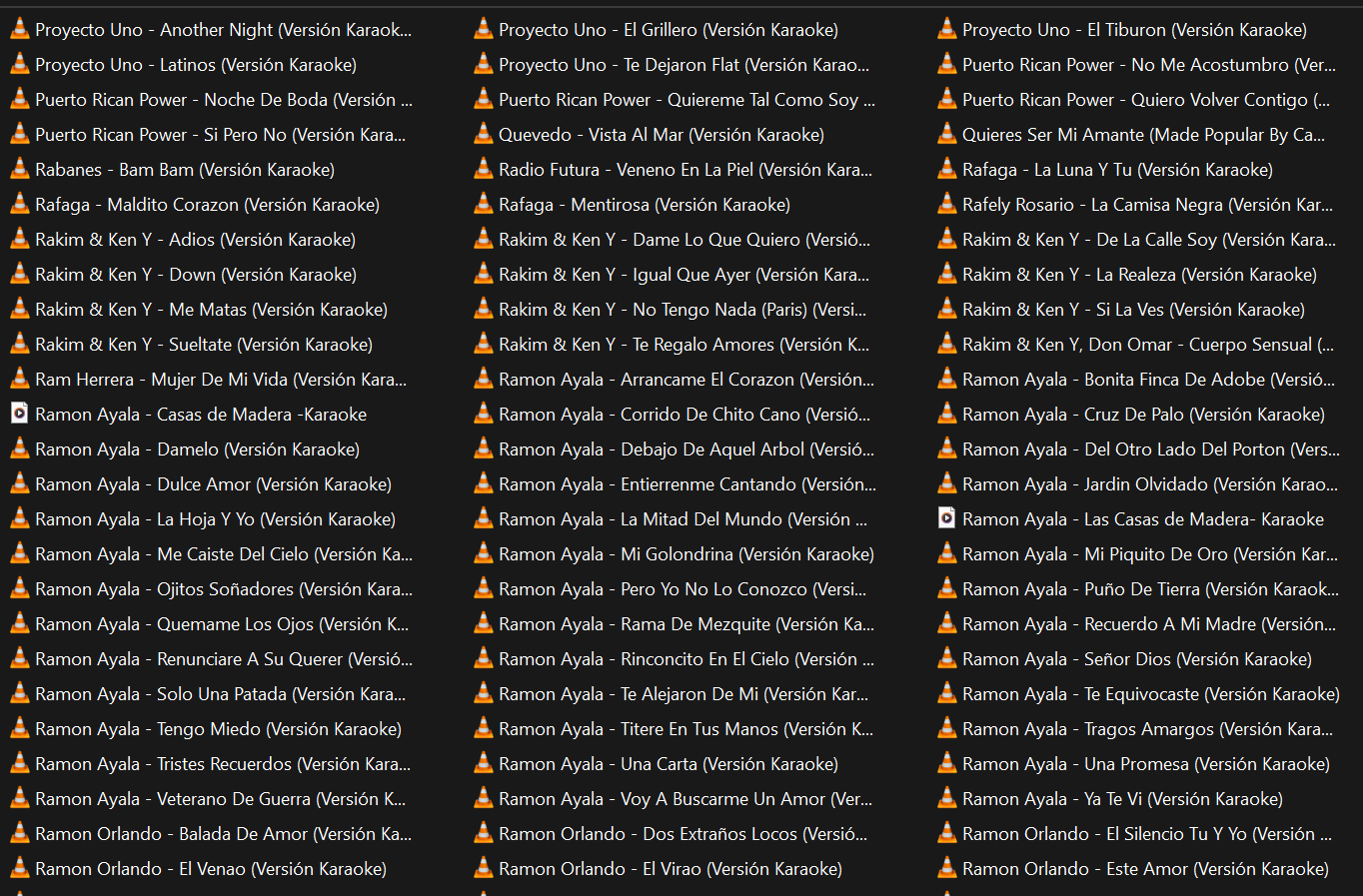The width and height of the screenshot is (1363, 896).
Task: Select the VLC icon for Rafaga - La Luna Y Tu
Action: click(946, 169)
